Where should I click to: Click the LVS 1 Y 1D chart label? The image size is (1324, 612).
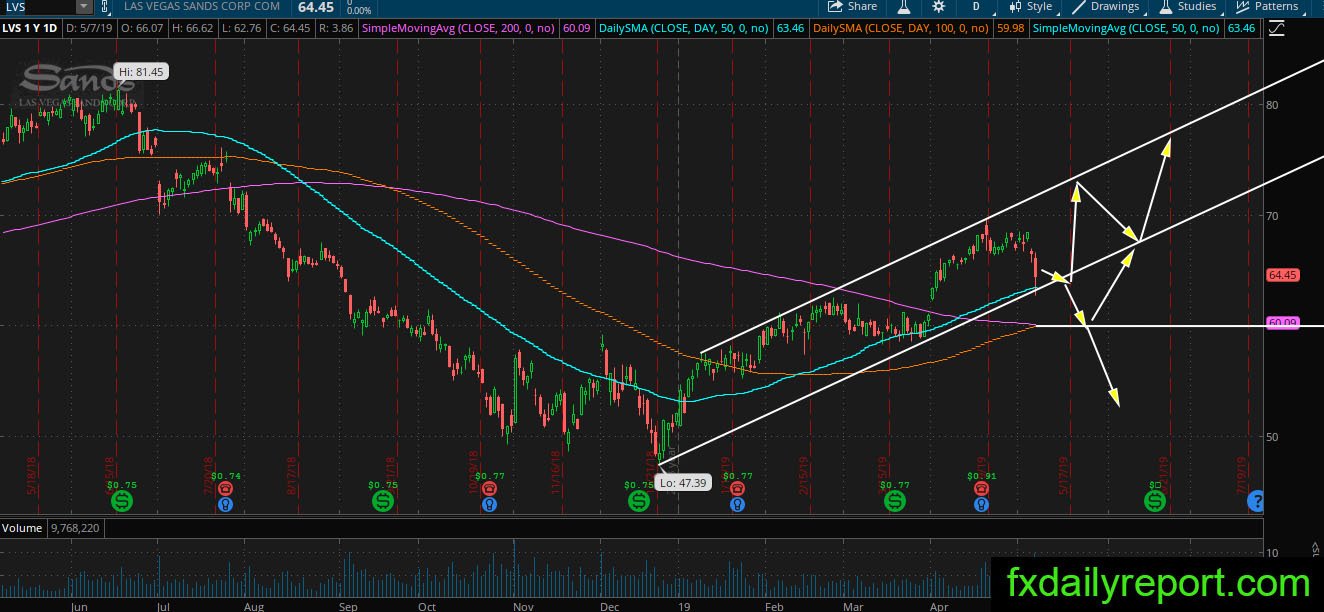(x=30, y=29)
